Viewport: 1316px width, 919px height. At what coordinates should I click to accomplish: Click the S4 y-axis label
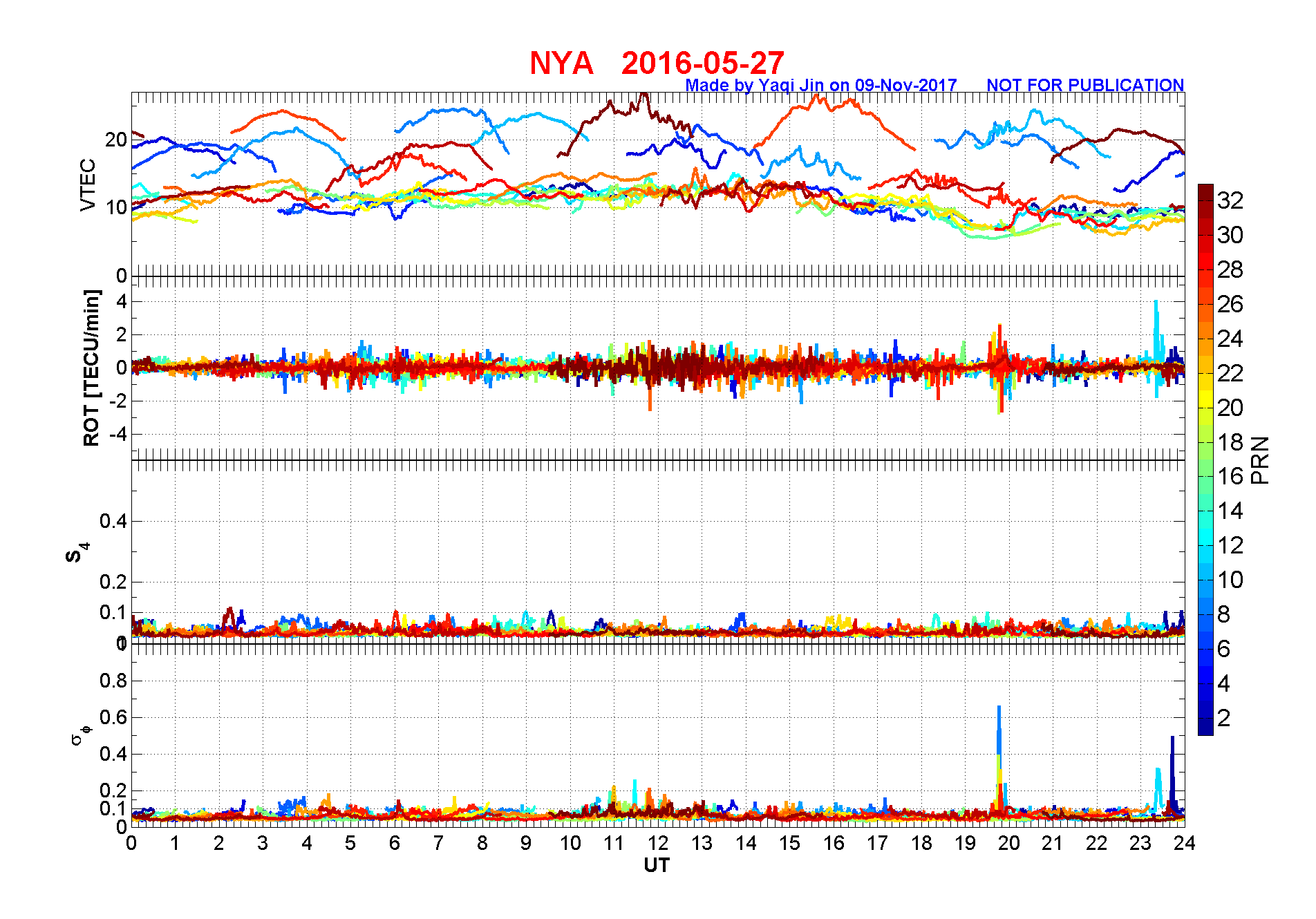(x=77, y=553)
